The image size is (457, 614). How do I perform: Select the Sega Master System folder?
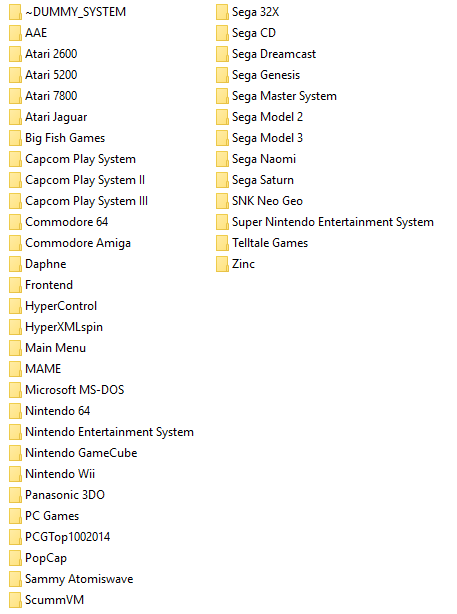[x=276, y=96]
